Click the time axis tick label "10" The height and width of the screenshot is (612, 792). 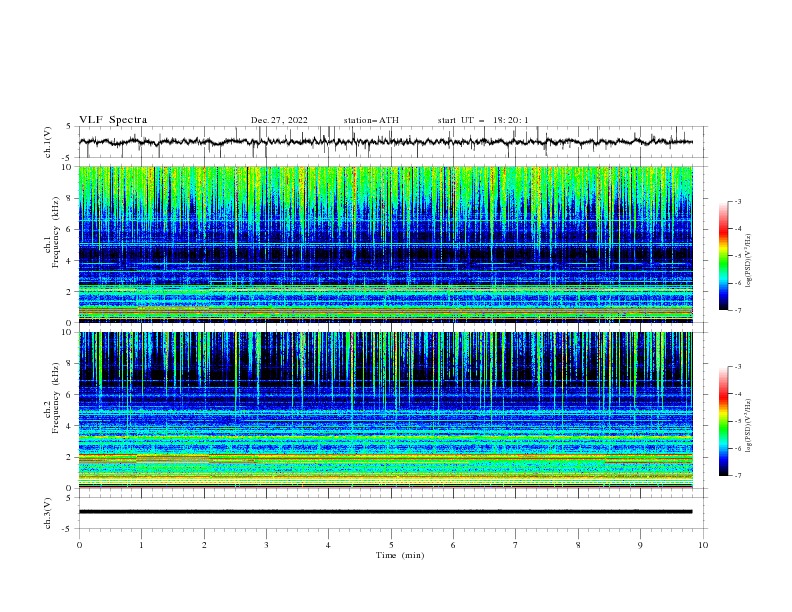click(x=703, y=545)
